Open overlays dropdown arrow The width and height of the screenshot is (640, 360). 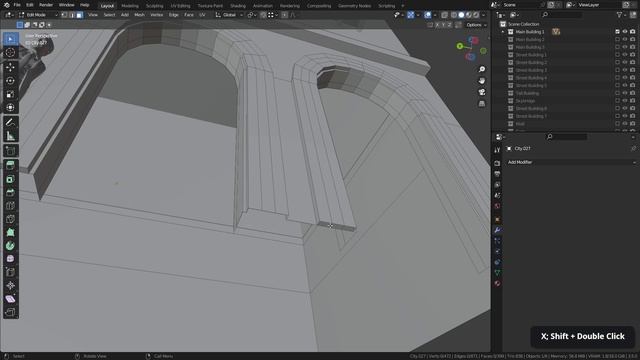[x=435, y=15]
